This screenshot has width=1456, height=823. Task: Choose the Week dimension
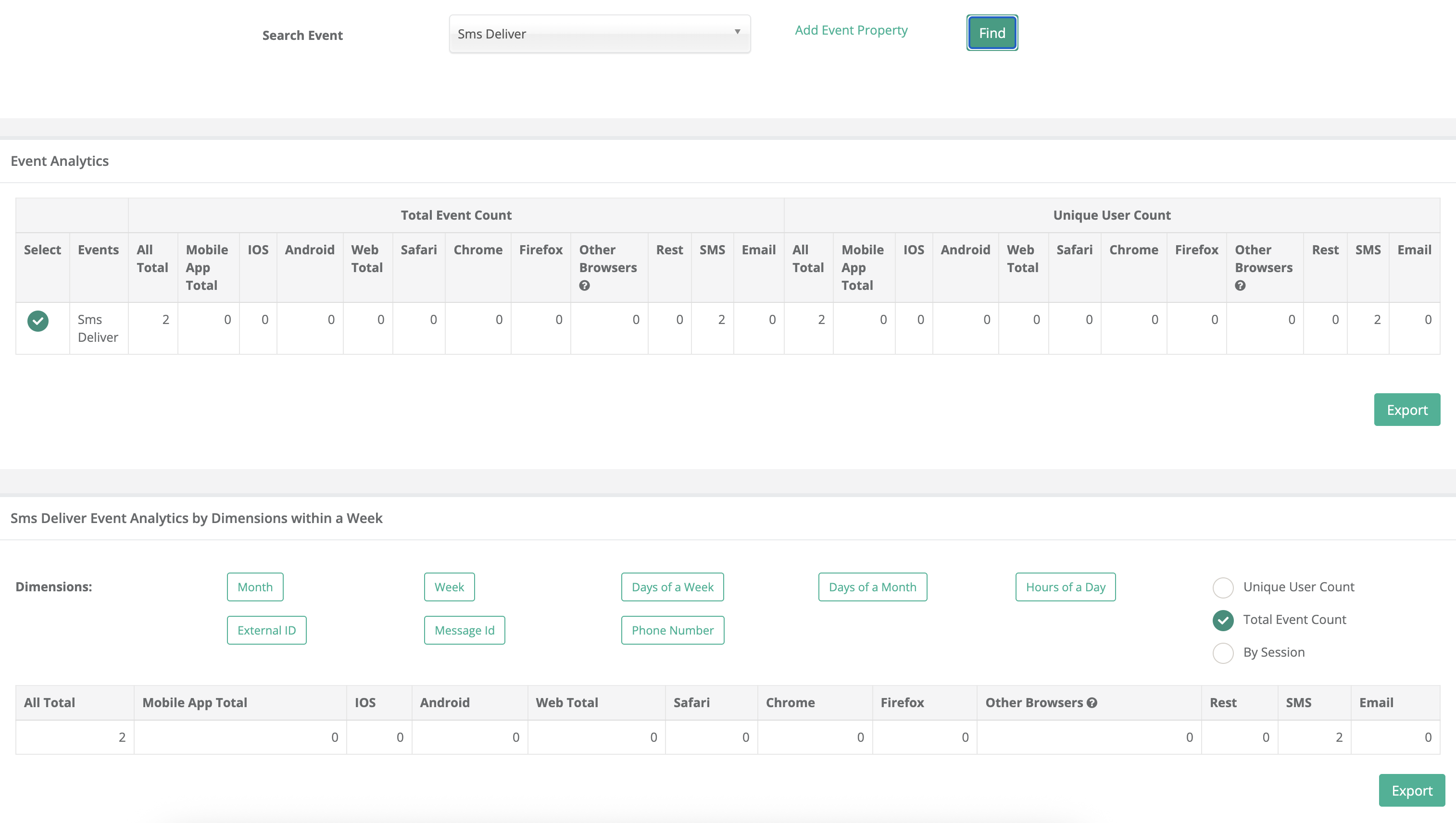(449, 587)
